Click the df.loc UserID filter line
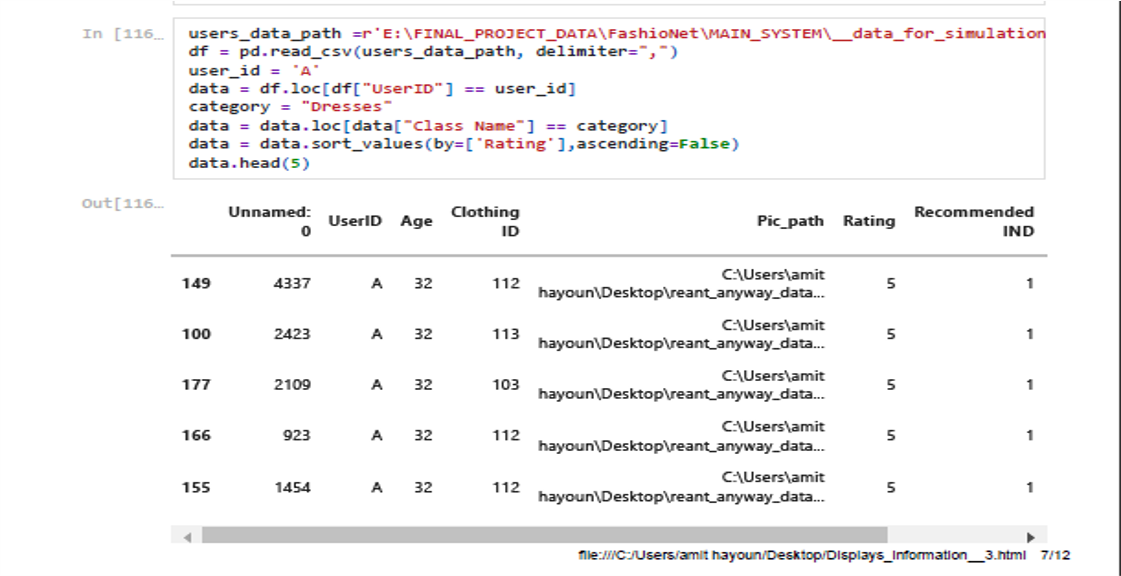Screen dimensions: 1121x576 tap(382, 89)
